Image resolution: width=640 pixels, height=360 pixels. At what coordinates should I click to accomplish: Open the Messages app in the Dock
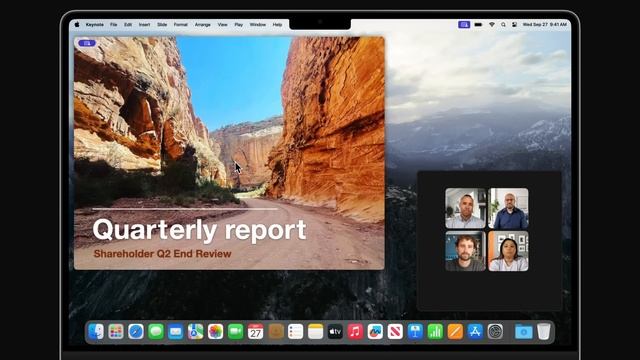(156, 332)
